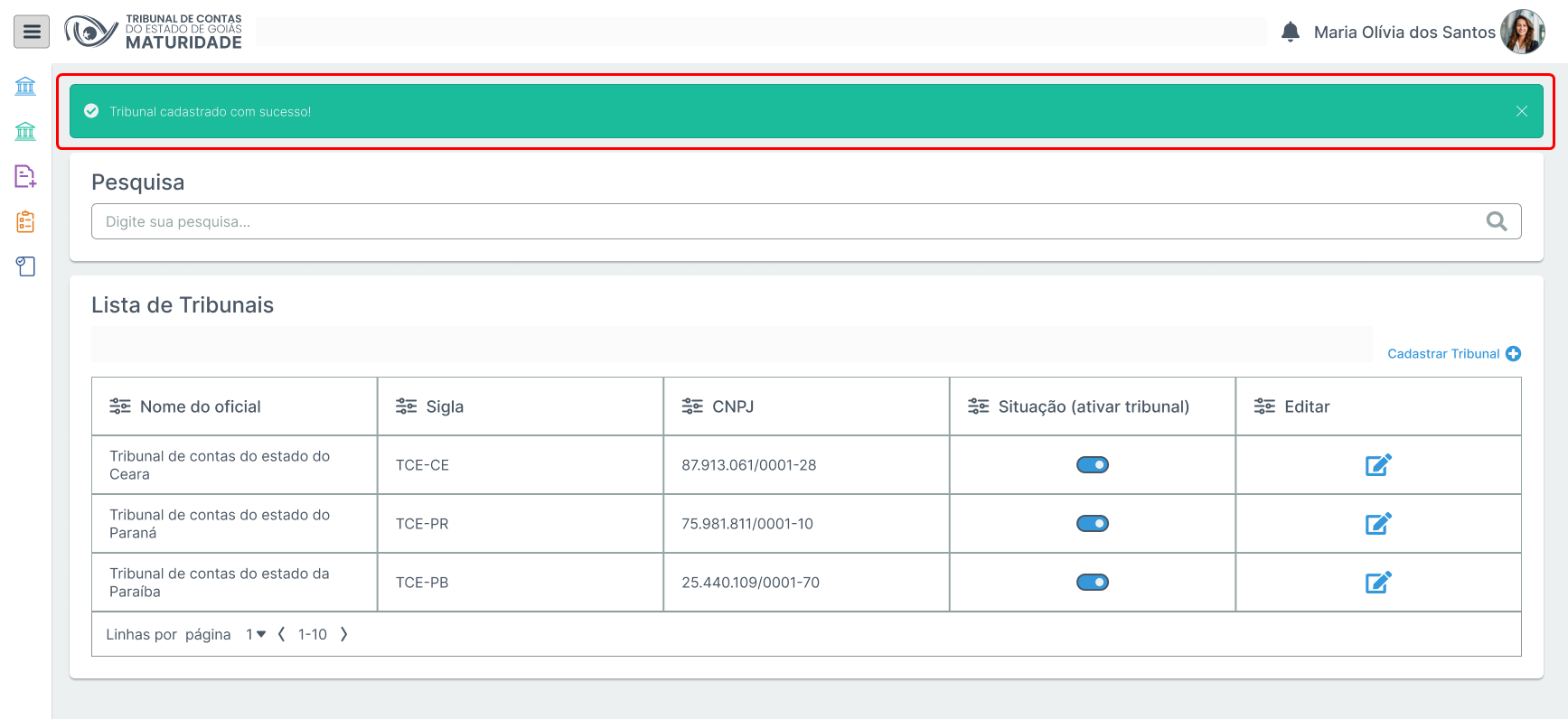The width and height of the screenshot is (1568, 719).
Task: Toggle TCE-CE tribunal active status
Action: pos(1092,465)
